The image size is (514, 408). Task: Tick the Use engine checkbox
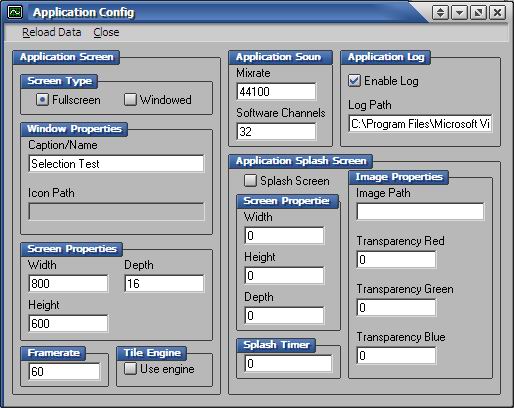coord(130,369)
